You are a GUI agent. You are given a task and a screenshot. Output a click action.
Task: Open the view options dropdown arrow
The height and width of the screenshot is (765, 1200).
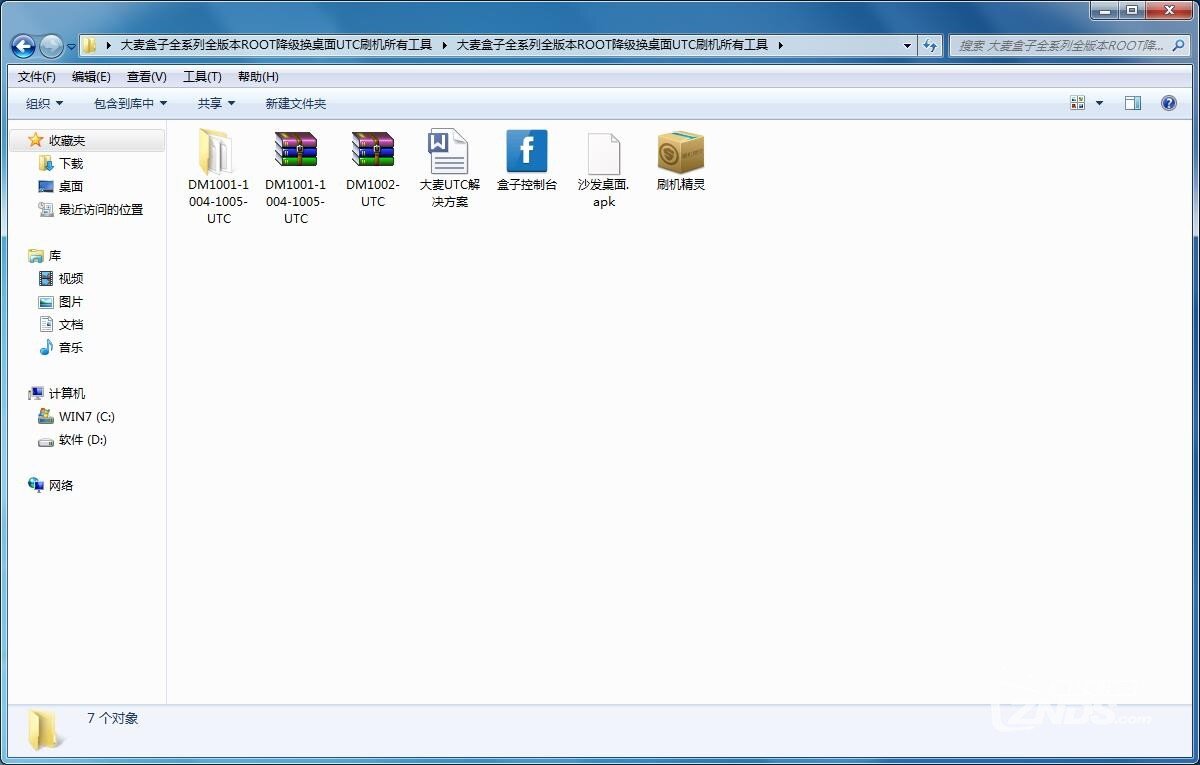1100,103
